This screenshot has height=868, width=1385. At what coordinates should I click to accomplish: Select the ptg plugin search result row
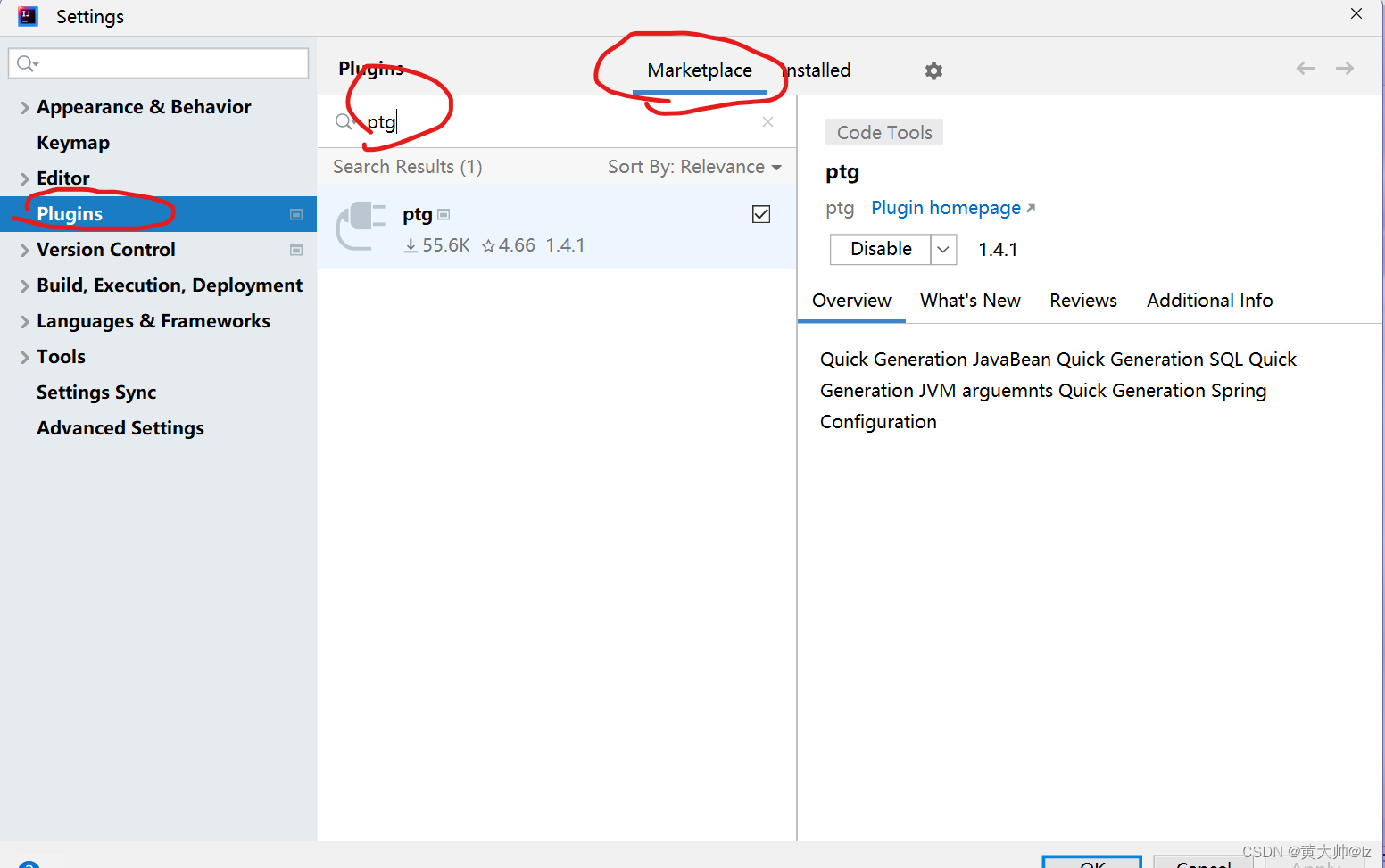(557, 227)
